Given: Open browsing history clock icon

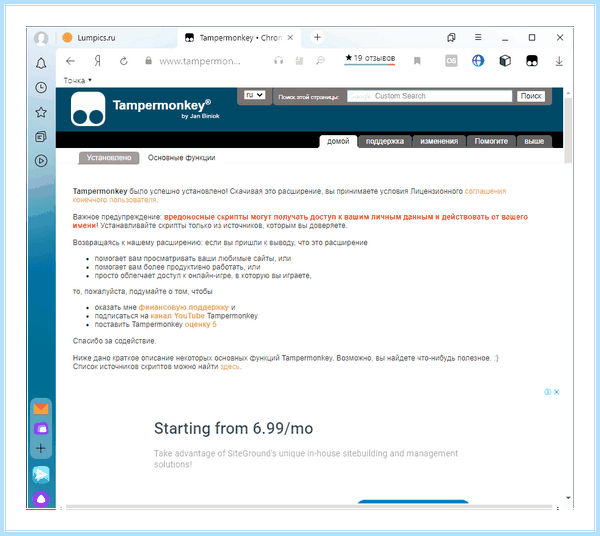Looking at the screenshot, I should point(41,88).
